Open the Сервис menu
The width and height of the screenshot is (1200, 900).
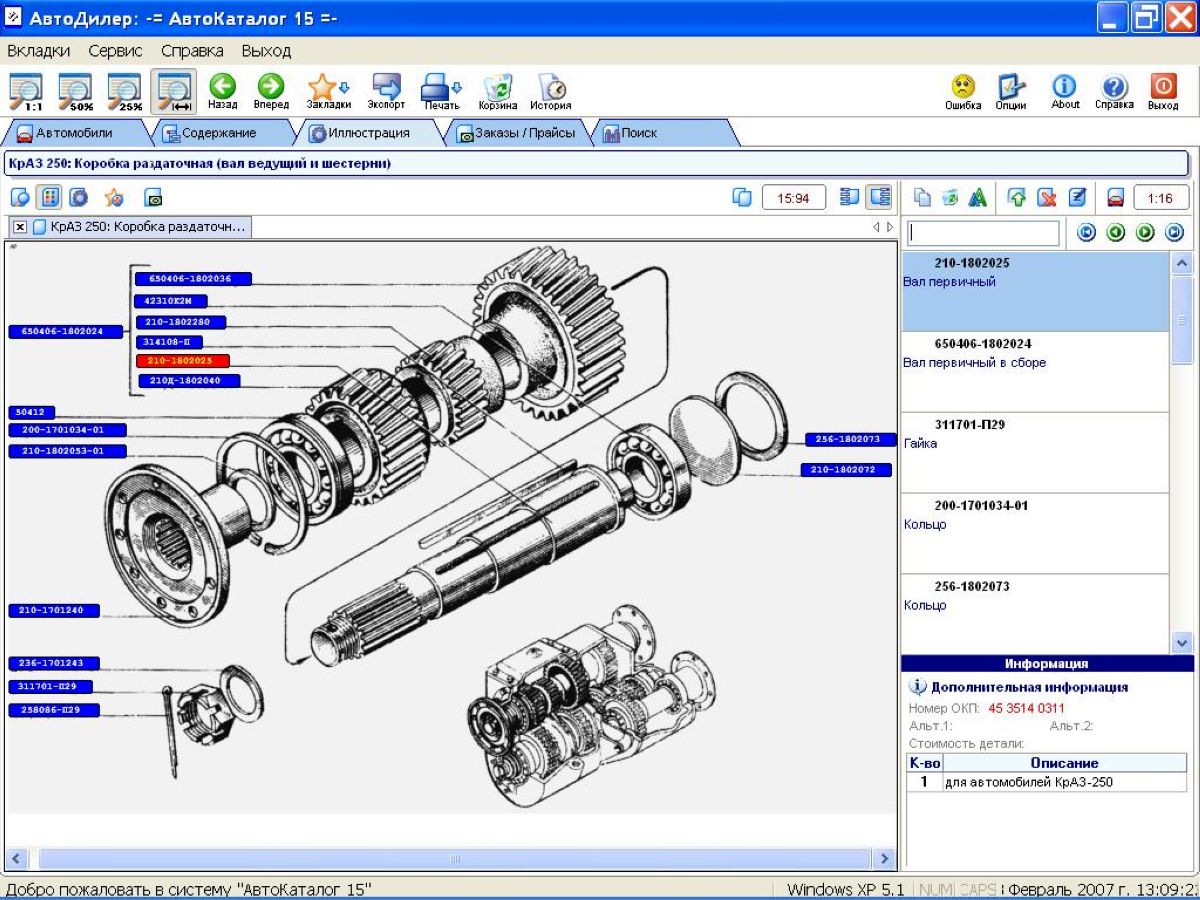tap(115, 50)
